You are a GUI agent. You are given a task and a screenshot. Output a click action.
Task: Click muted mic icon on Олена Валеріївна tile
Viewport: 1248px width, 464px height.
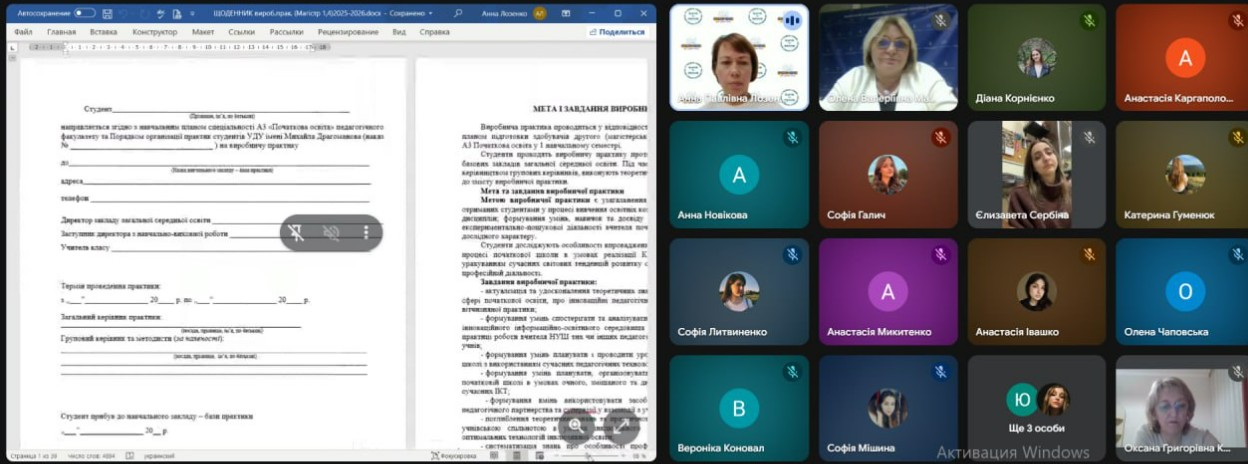[940, 20]
